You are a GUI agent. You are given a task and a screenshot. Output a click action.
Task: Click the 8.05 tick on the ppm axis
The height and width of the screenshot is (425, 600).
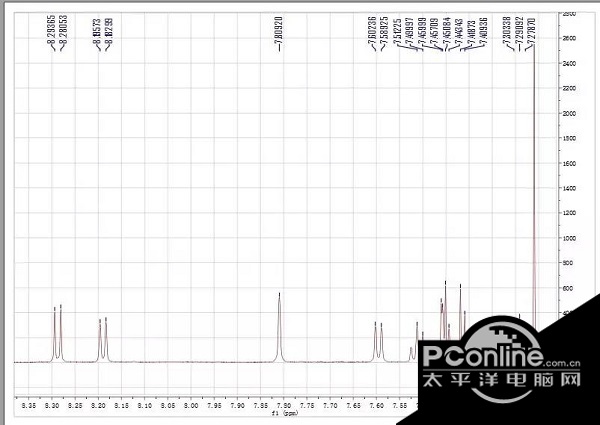[x=168, y=405]
